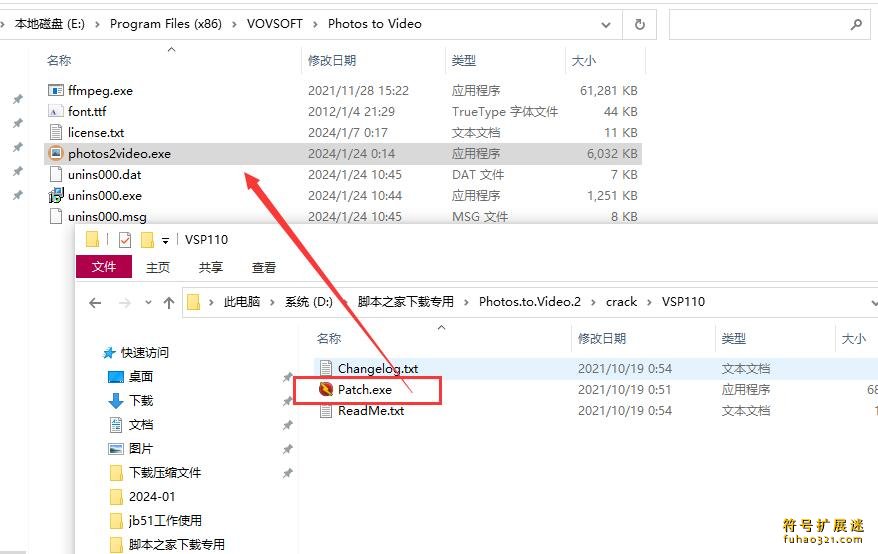The image size is (878, 554).
Task: Select the Patch.exe file name
Action: coord(365,389)
